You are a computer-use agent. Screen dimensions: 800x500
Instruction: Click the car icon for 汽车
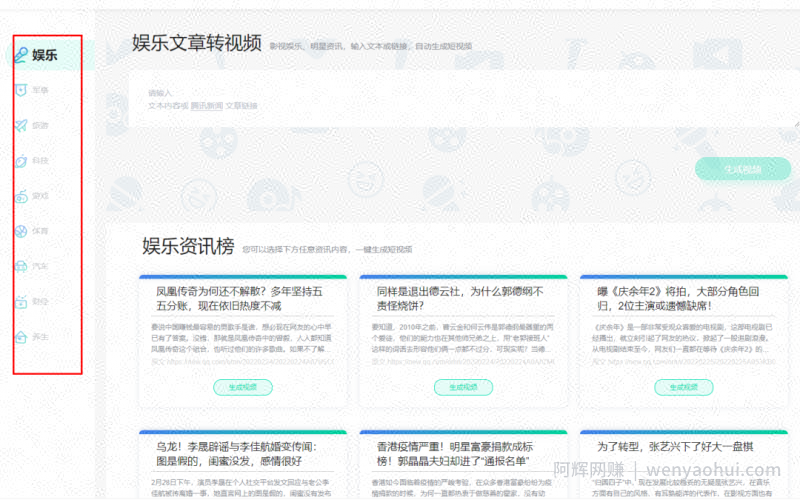(21, 266)
